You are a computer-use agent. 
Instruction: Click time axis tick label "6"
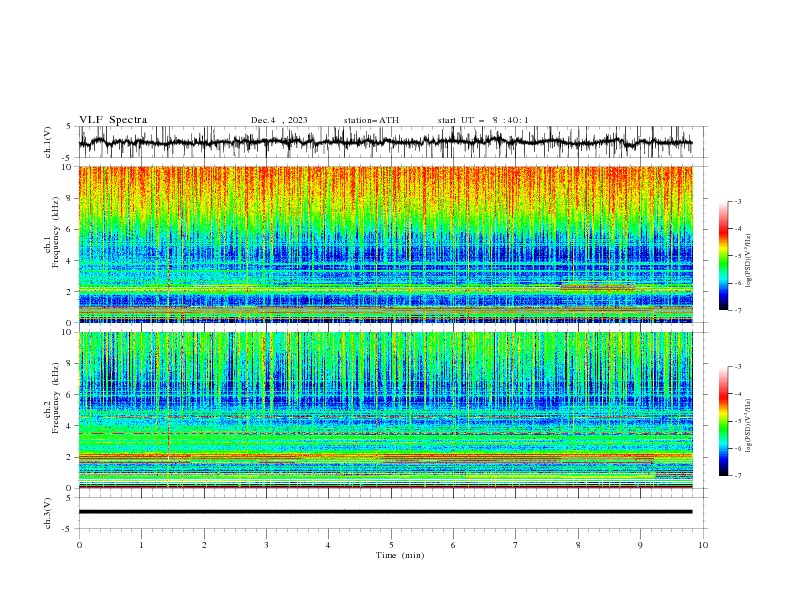[453, 545]
